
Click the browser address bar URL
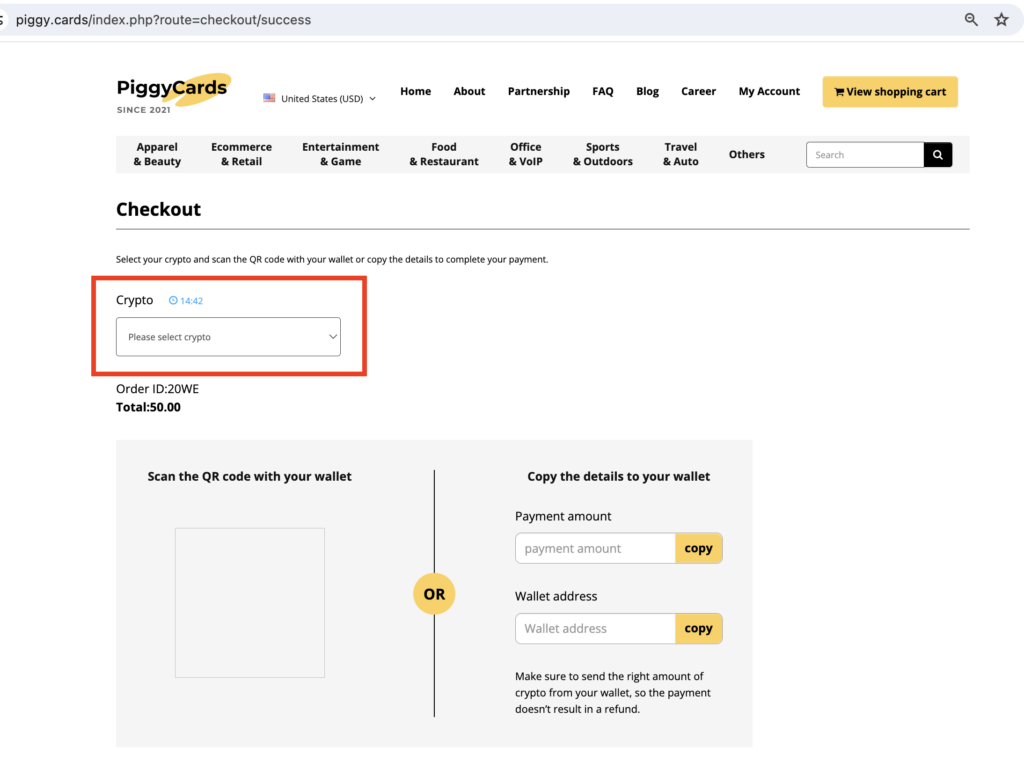tap(163, 20)
